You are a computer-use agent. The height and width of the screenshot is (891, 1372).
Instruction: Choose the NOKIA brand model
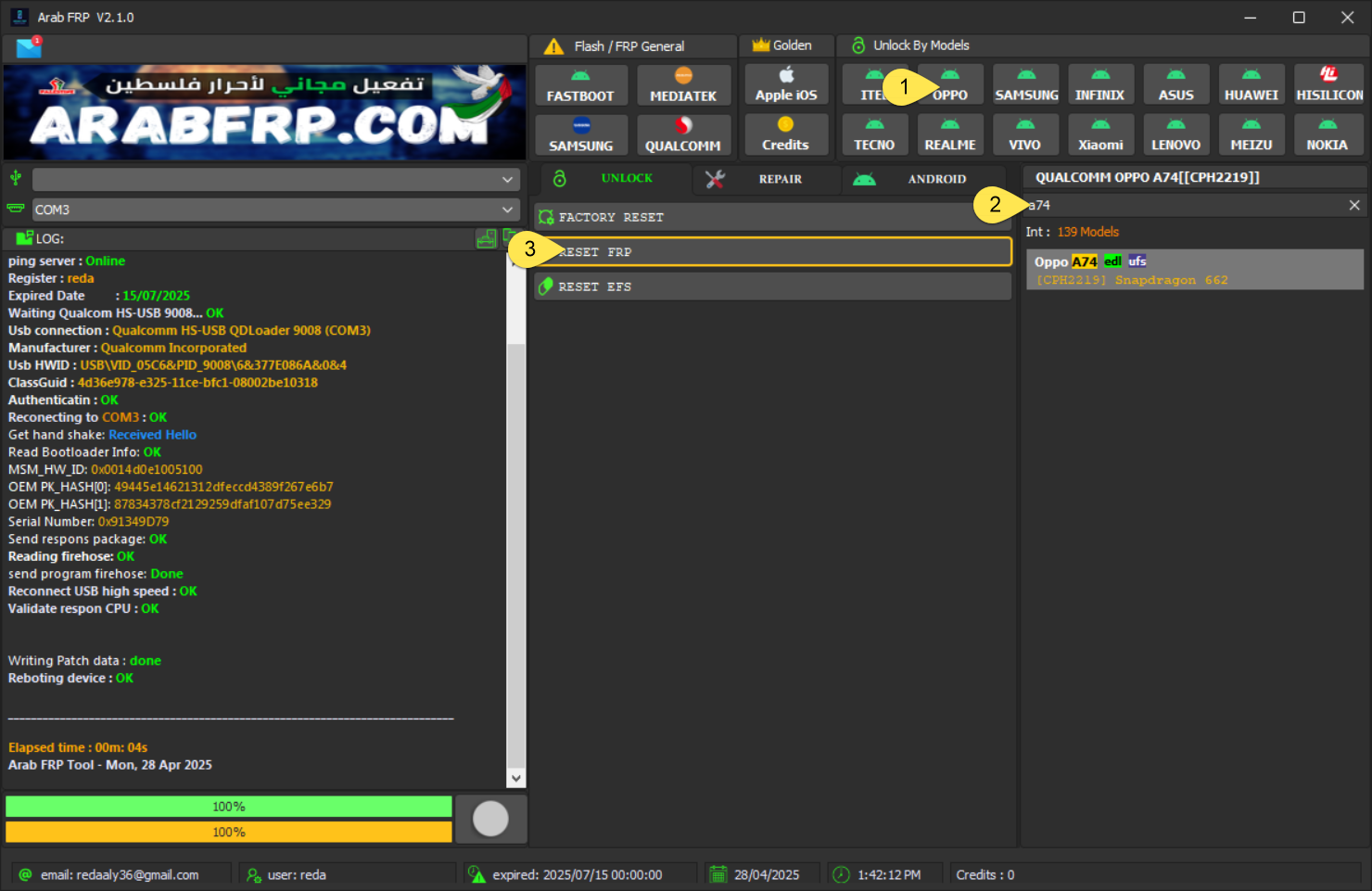[x=1328, y=134]
